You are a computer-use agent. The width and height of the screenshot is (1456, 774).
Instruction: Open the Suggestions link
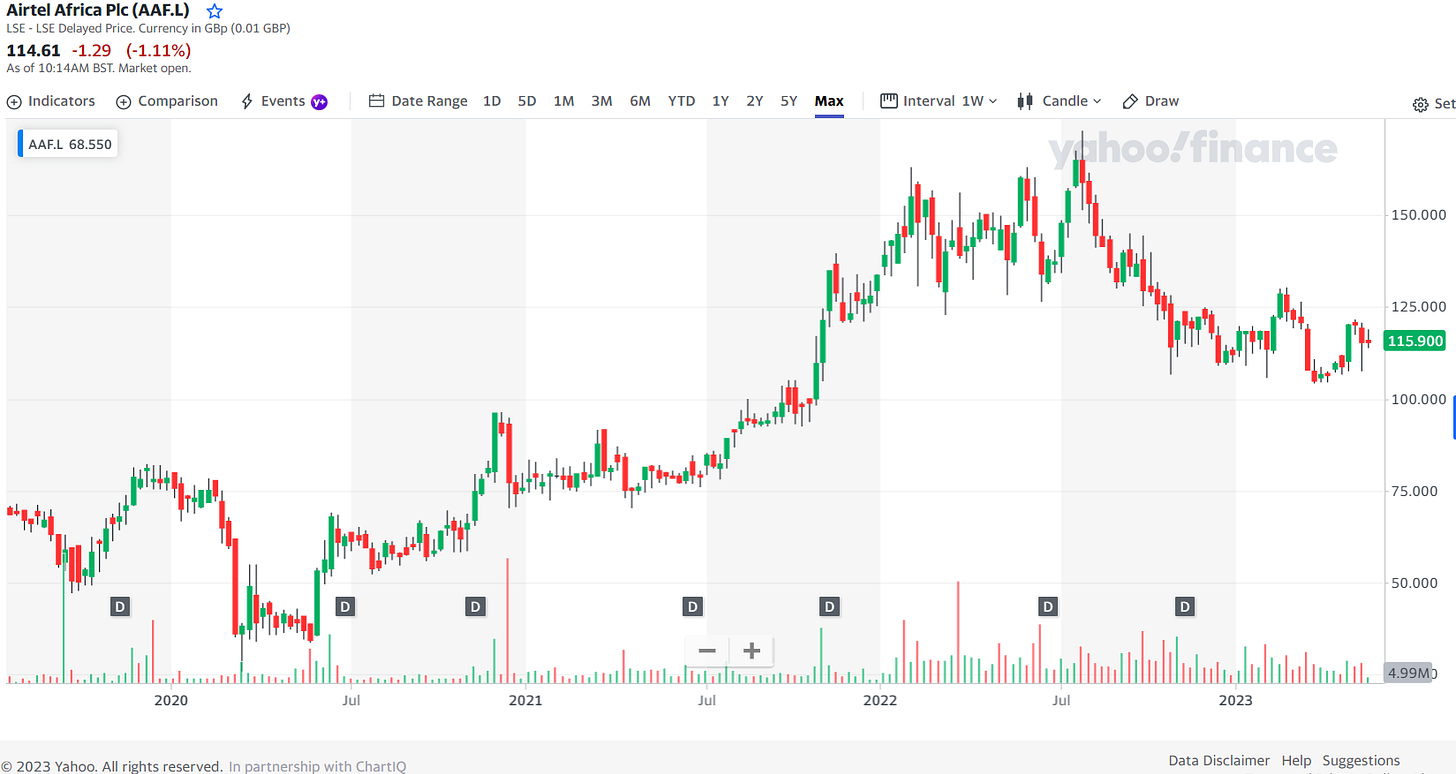1361,761
